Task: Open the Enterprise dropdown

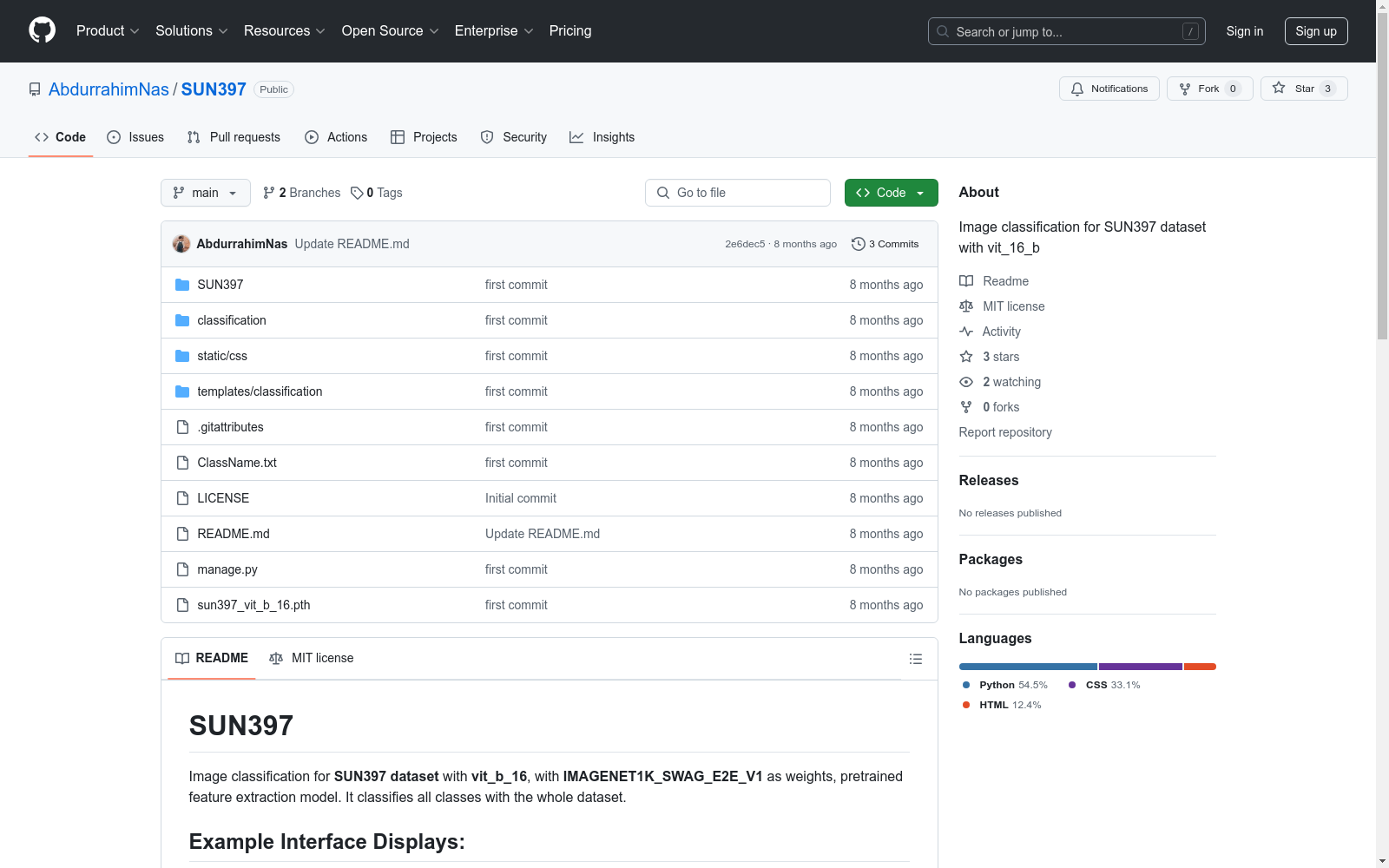Action: [494, 31]
